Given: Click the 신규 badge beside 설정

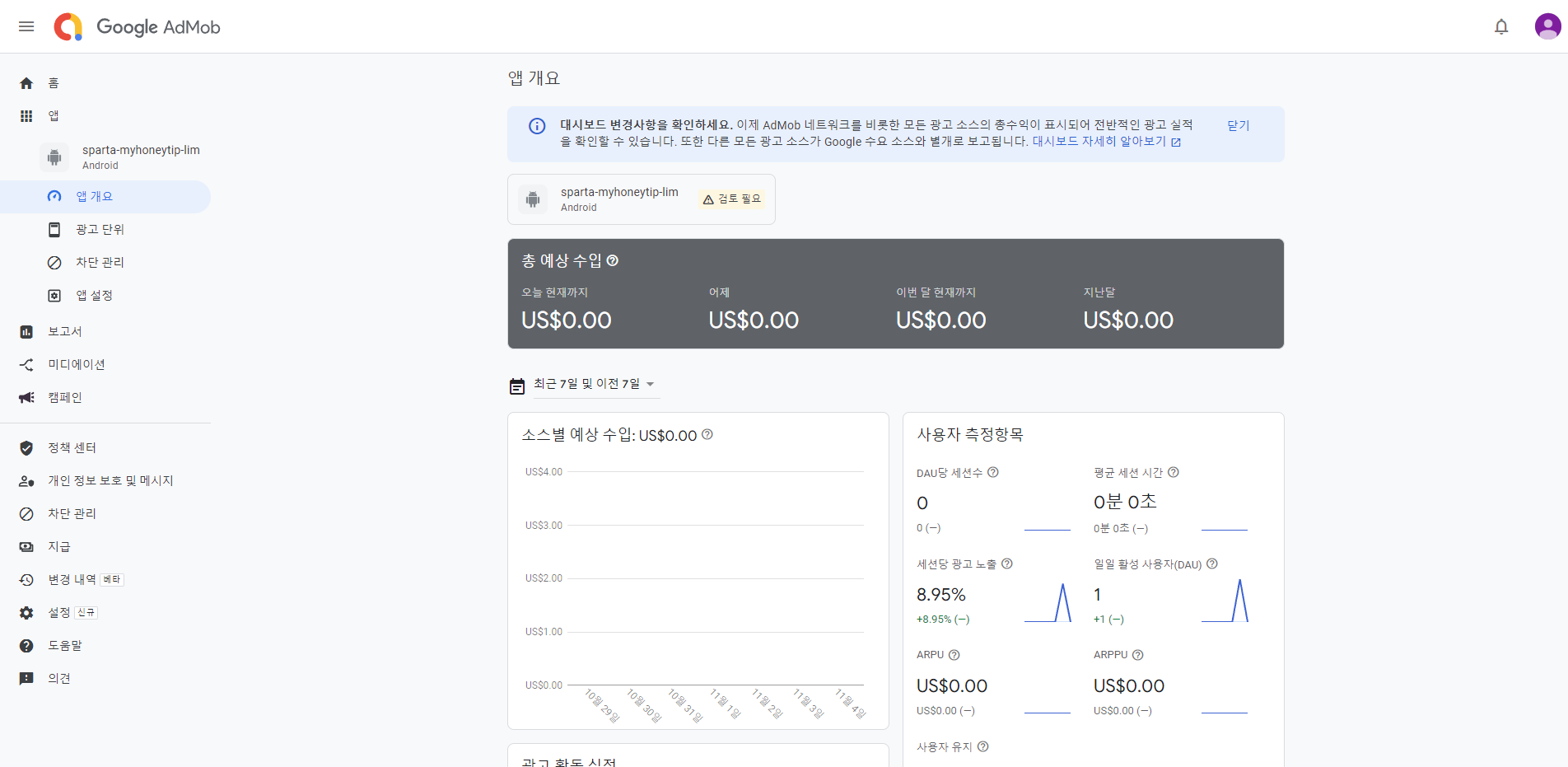Looking at the screenshot, I should (86, 613).
